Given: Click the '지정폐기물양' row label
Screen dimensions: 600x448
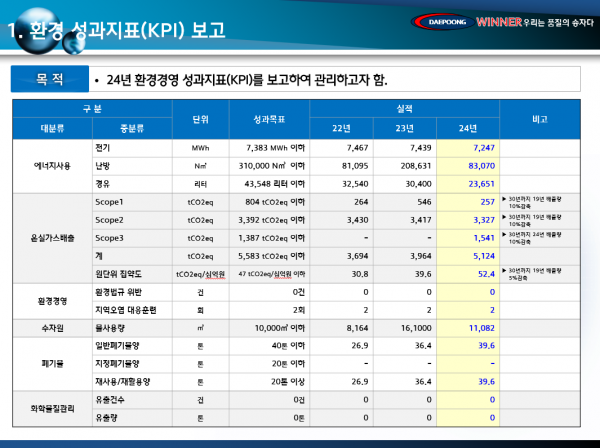Looking at the screenshot, I should click(117, 364).
